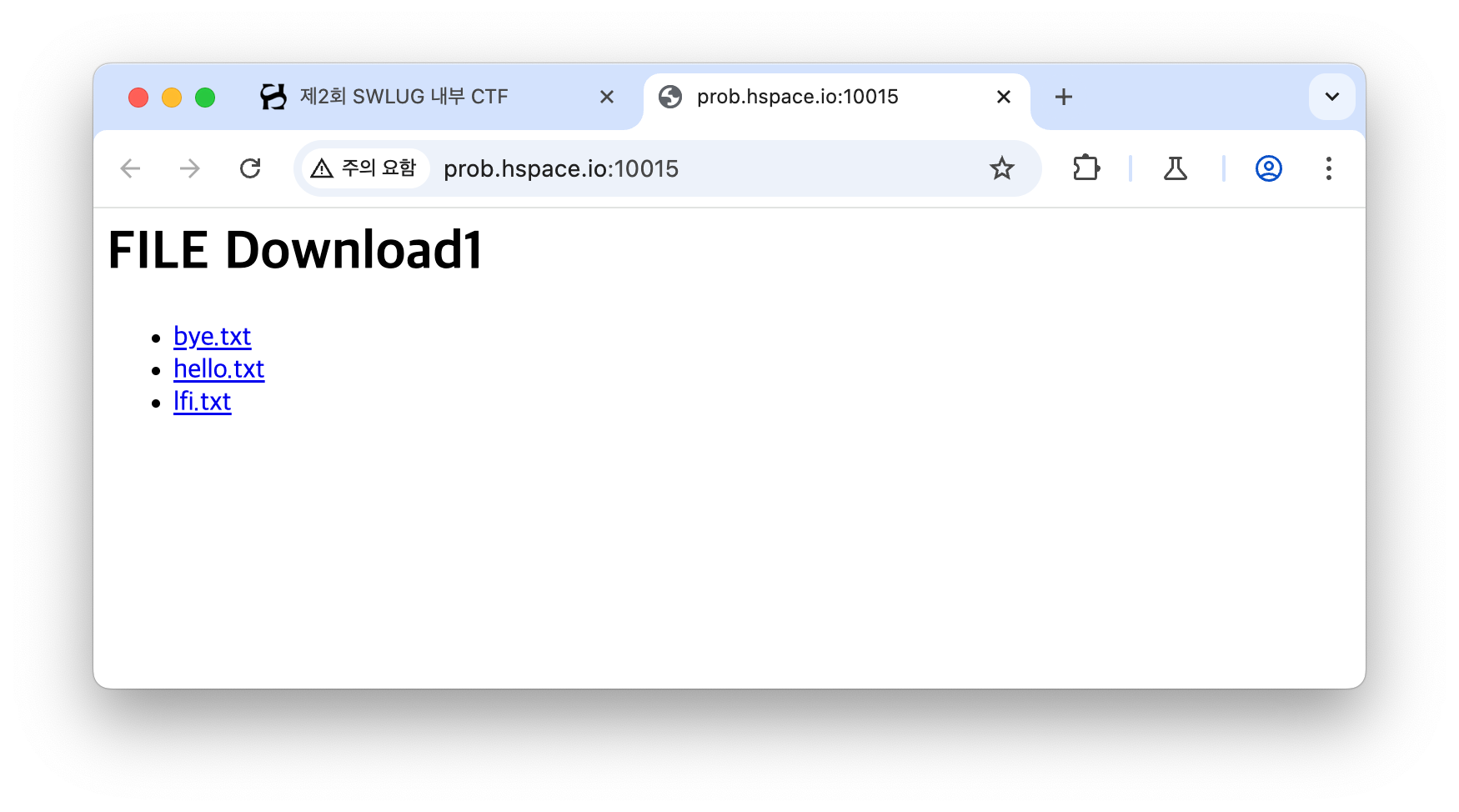
Task: Download the bye.txt file
Action: [212, 336]
